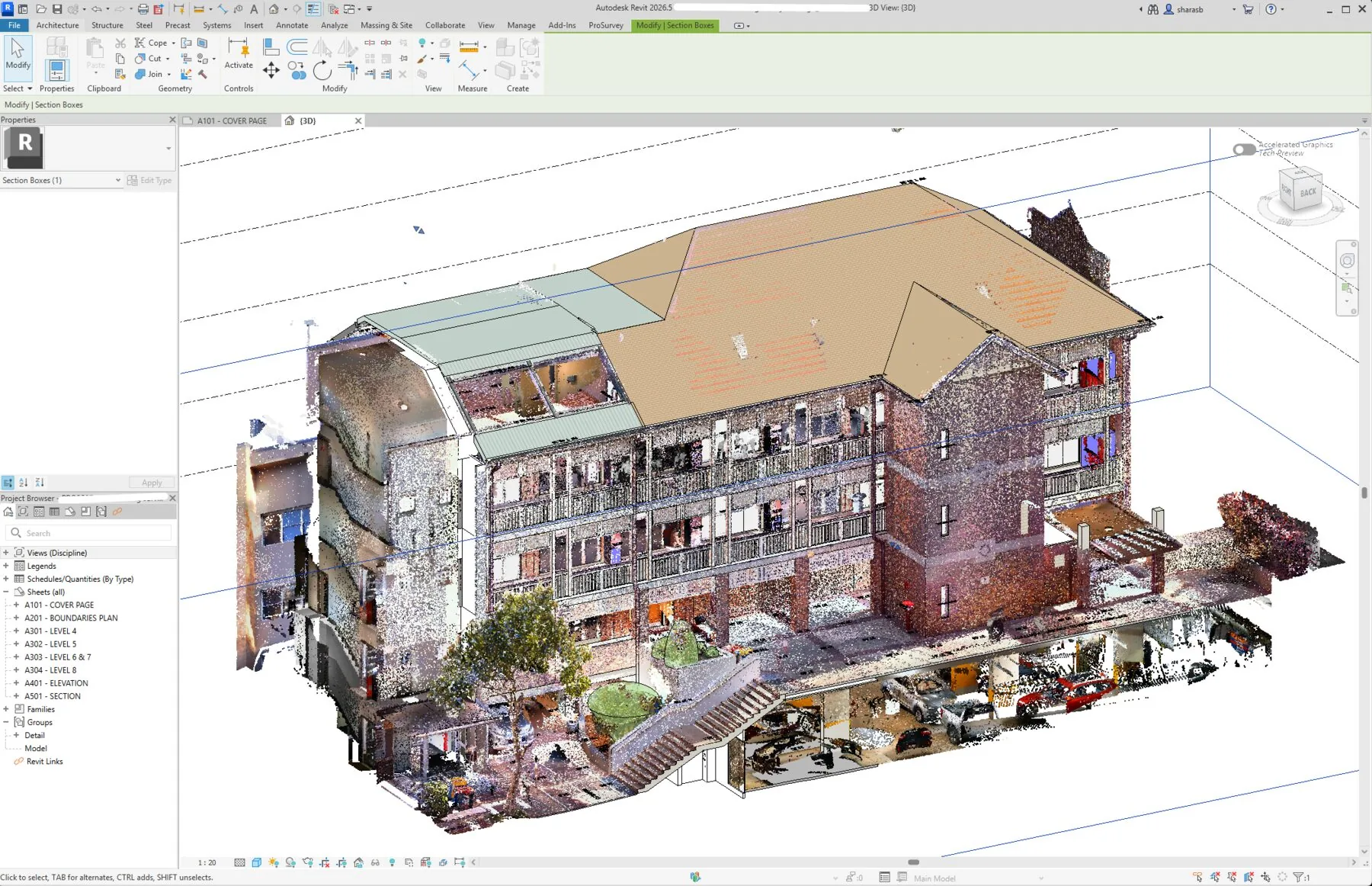
Task: Toggle Shadows in the view control bar
Action: (x=290, y=862)
